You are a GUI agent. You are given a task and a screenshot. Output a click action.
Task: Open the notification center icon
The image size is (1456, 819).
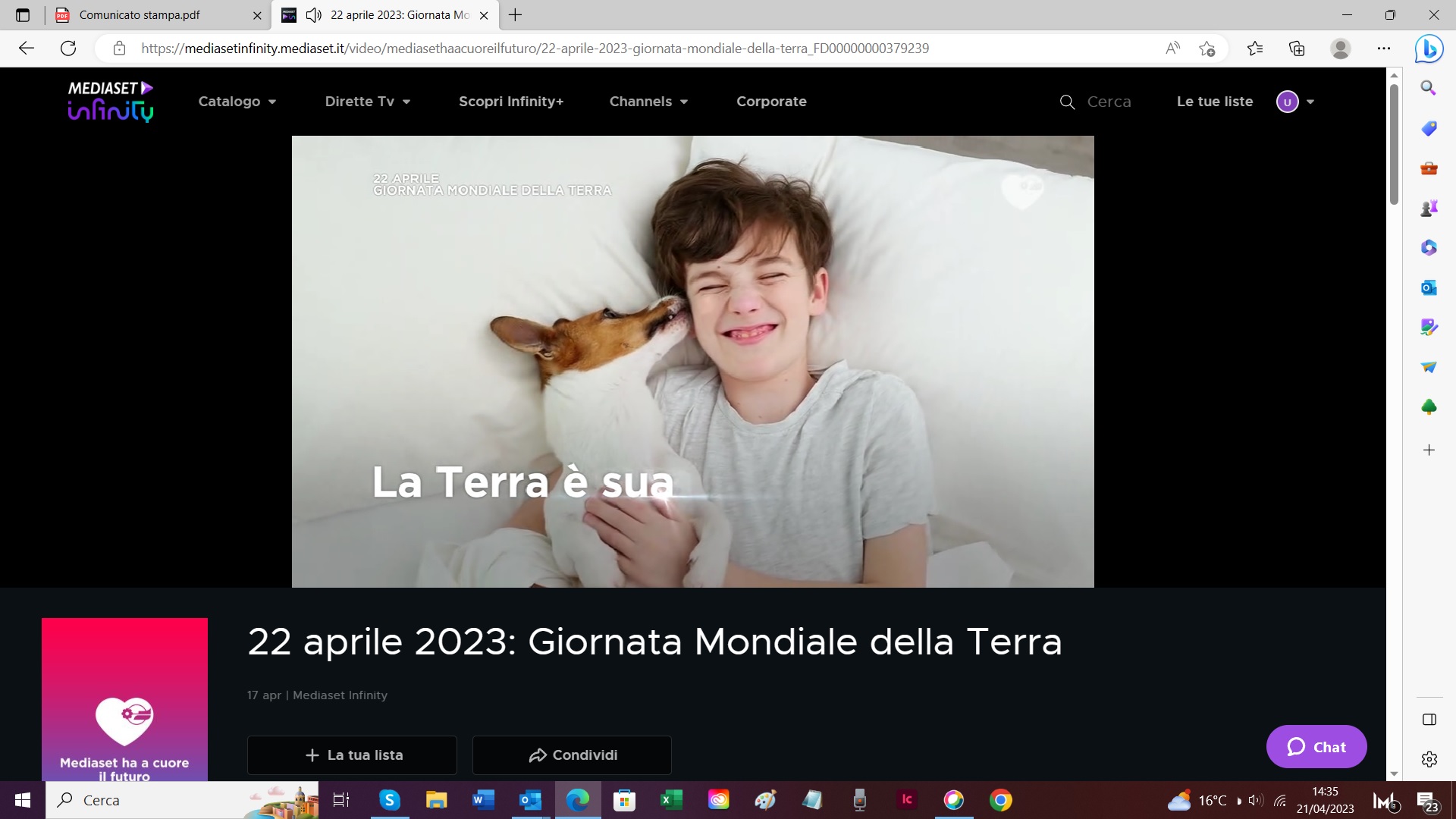[1428, 801]
